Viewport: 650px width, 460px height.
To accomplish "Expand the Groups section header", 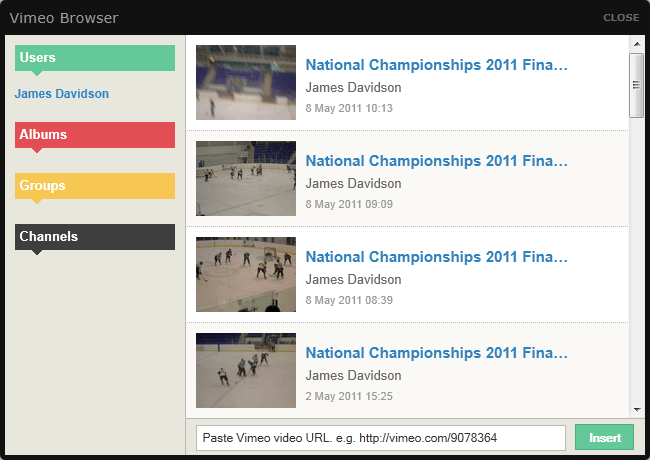I will [95, 186].
